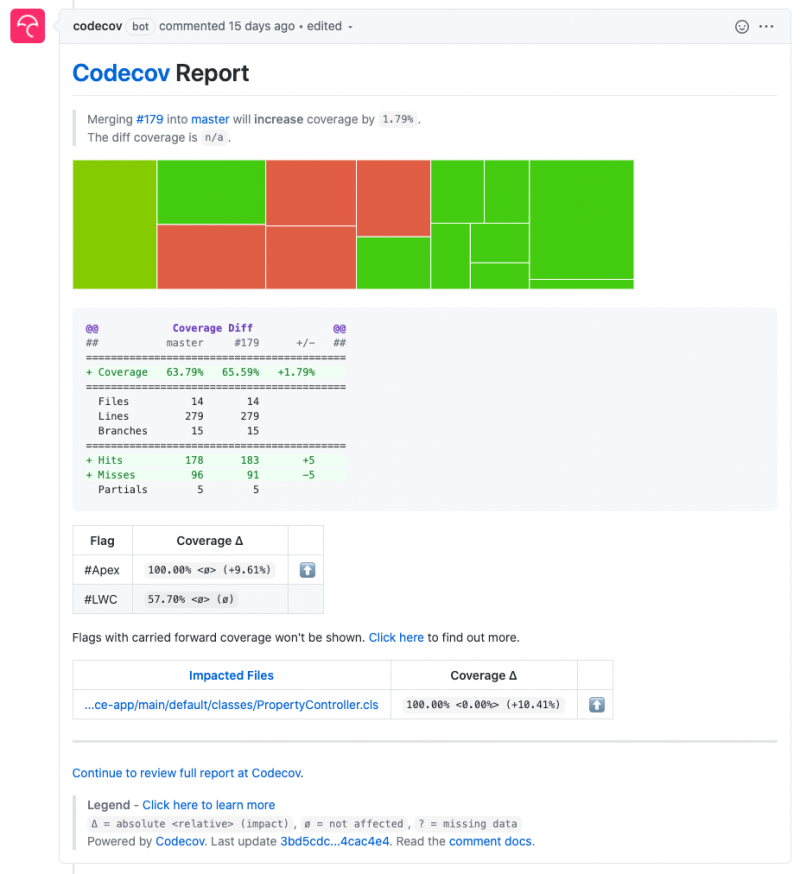Open pull request #179 link
The width and height of the screenshot is (800, 874).
(x=149, y=119)
